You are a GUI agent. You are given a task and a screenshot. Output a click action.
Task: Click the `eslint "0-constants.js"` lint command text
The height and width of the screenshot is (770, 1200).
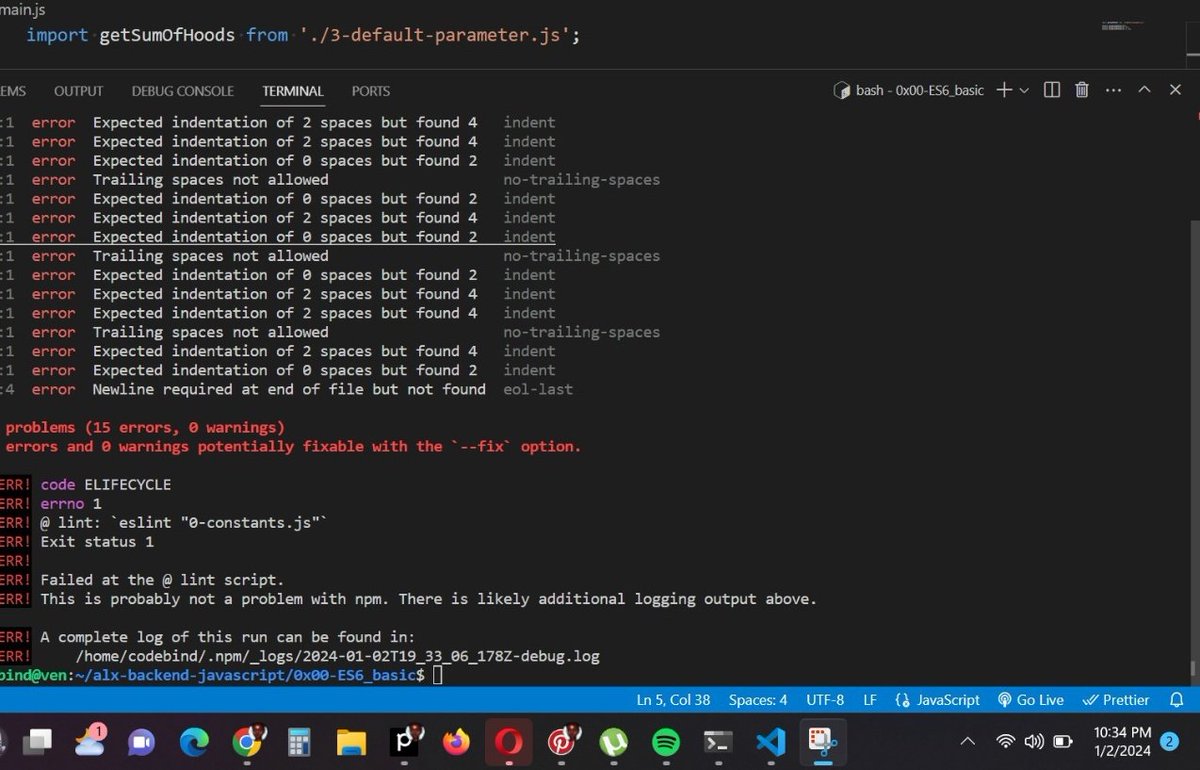point(219,523)
